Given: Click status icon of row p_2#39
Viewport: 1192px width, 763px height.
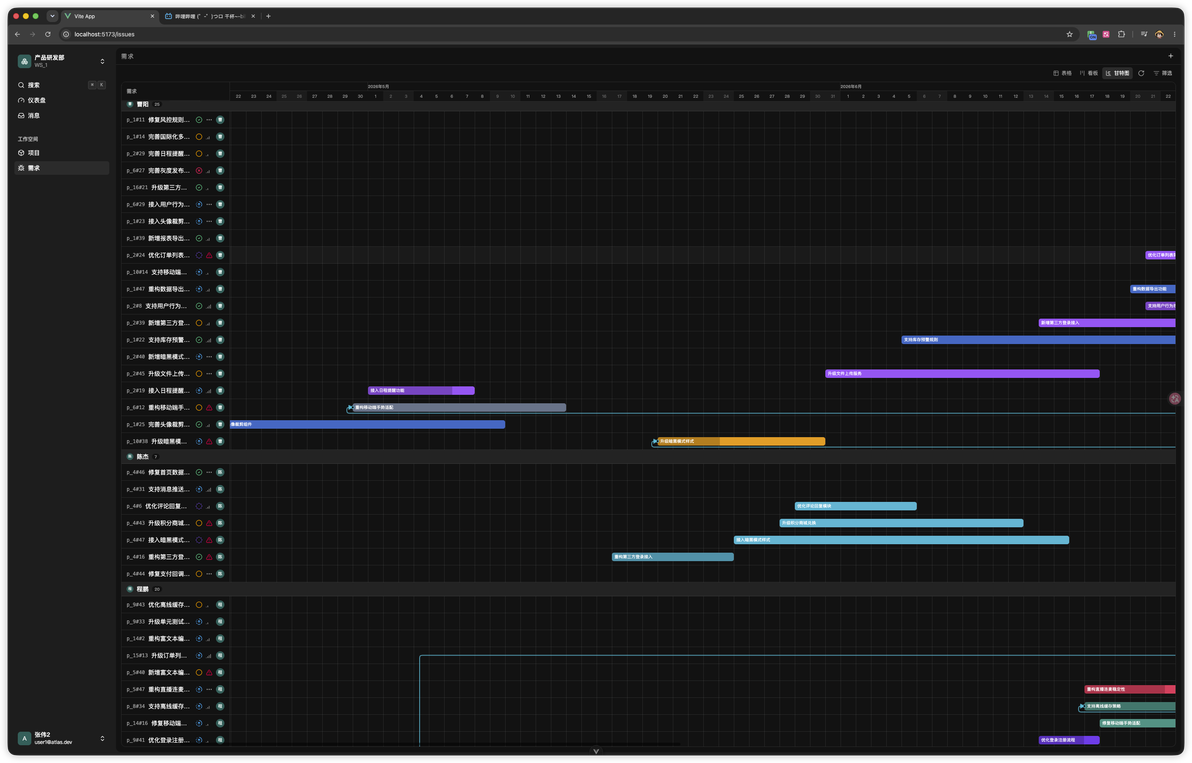Looking at the screenshot, I should [x=199, y=323].
